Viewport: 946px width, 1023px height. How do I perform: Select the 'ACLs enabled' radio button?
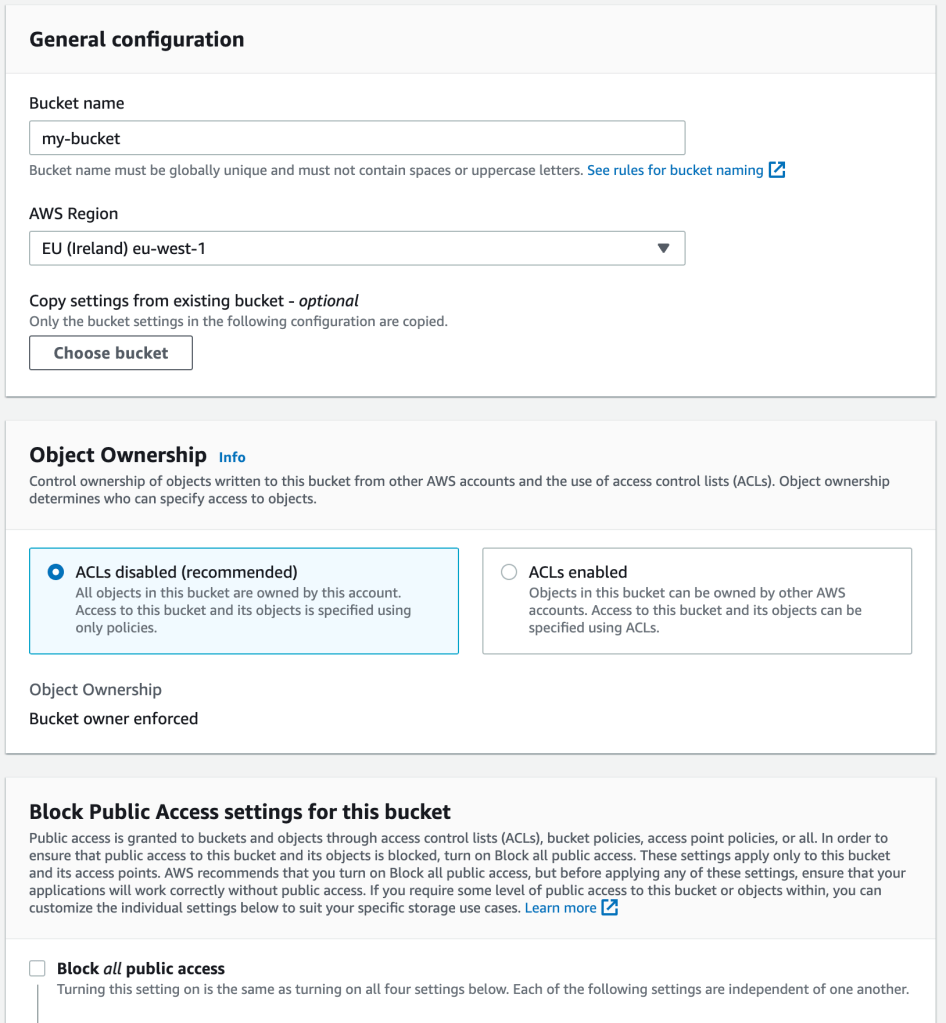pyautogui.click(x=509, y=572)
